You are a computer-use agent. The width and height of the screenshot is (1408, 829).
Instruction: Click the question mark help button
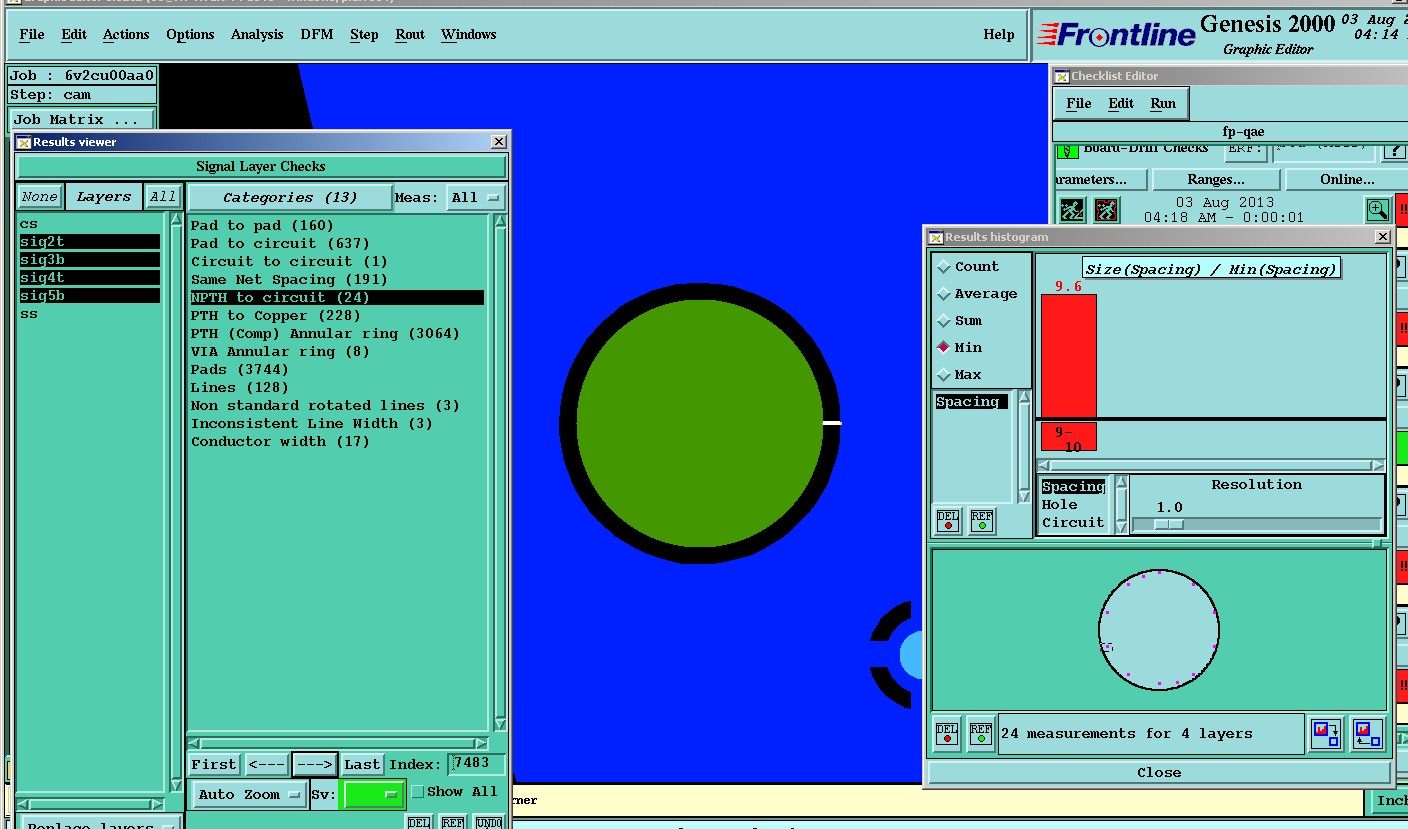point(1394,148)
